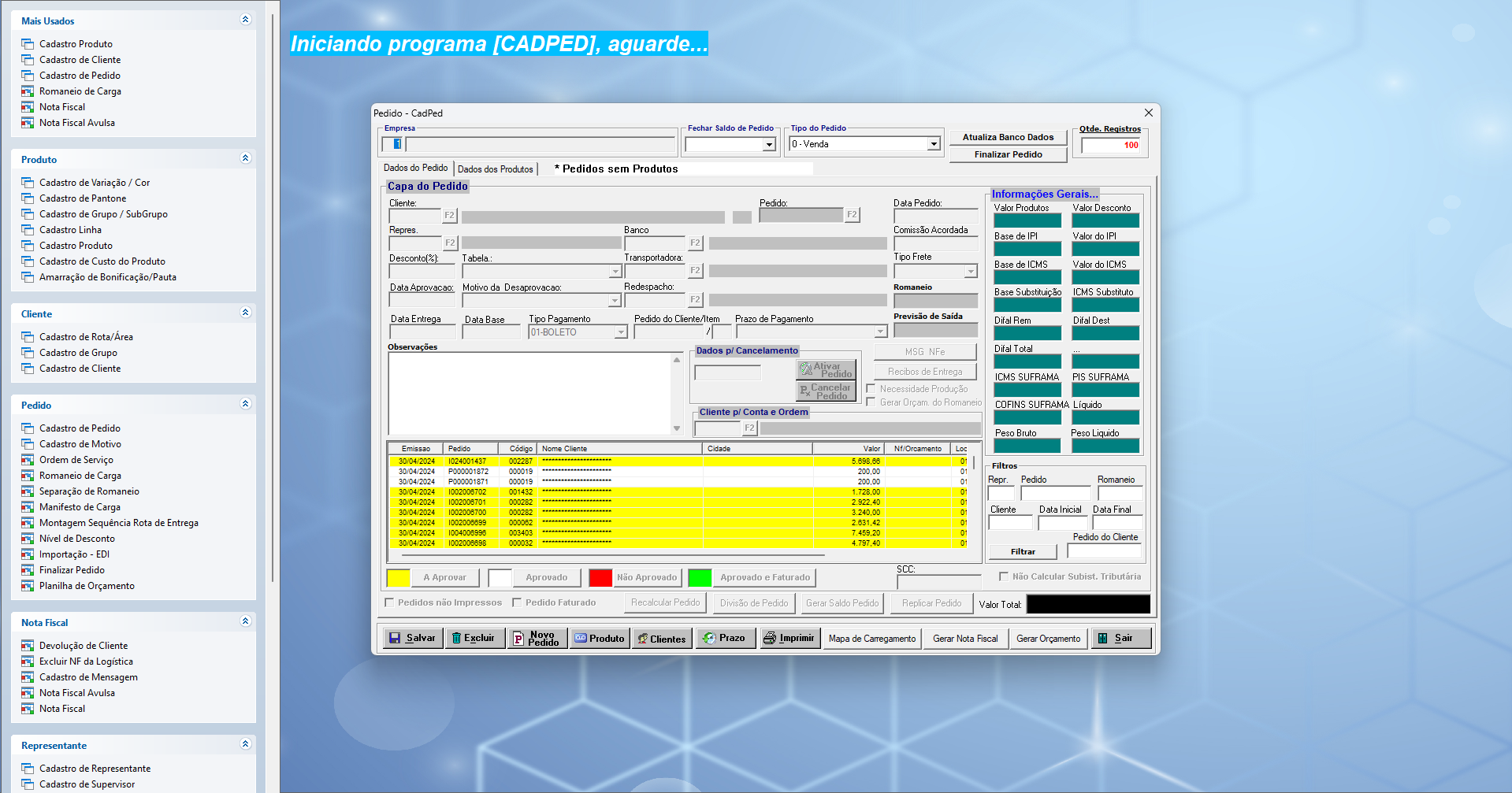The width and height of the screenshot is (1512, 793).
Task: Open Cadastro Linha in Produto panel
Action: [x=70, y=230]
